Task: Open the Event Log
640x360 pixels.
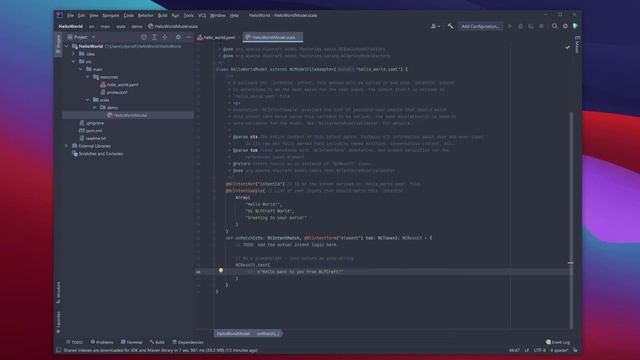Action: coord(558,342)
